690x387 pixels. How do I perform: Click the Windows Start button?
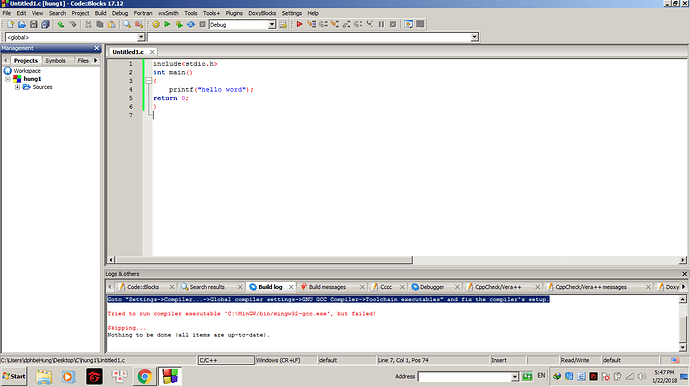14,376
